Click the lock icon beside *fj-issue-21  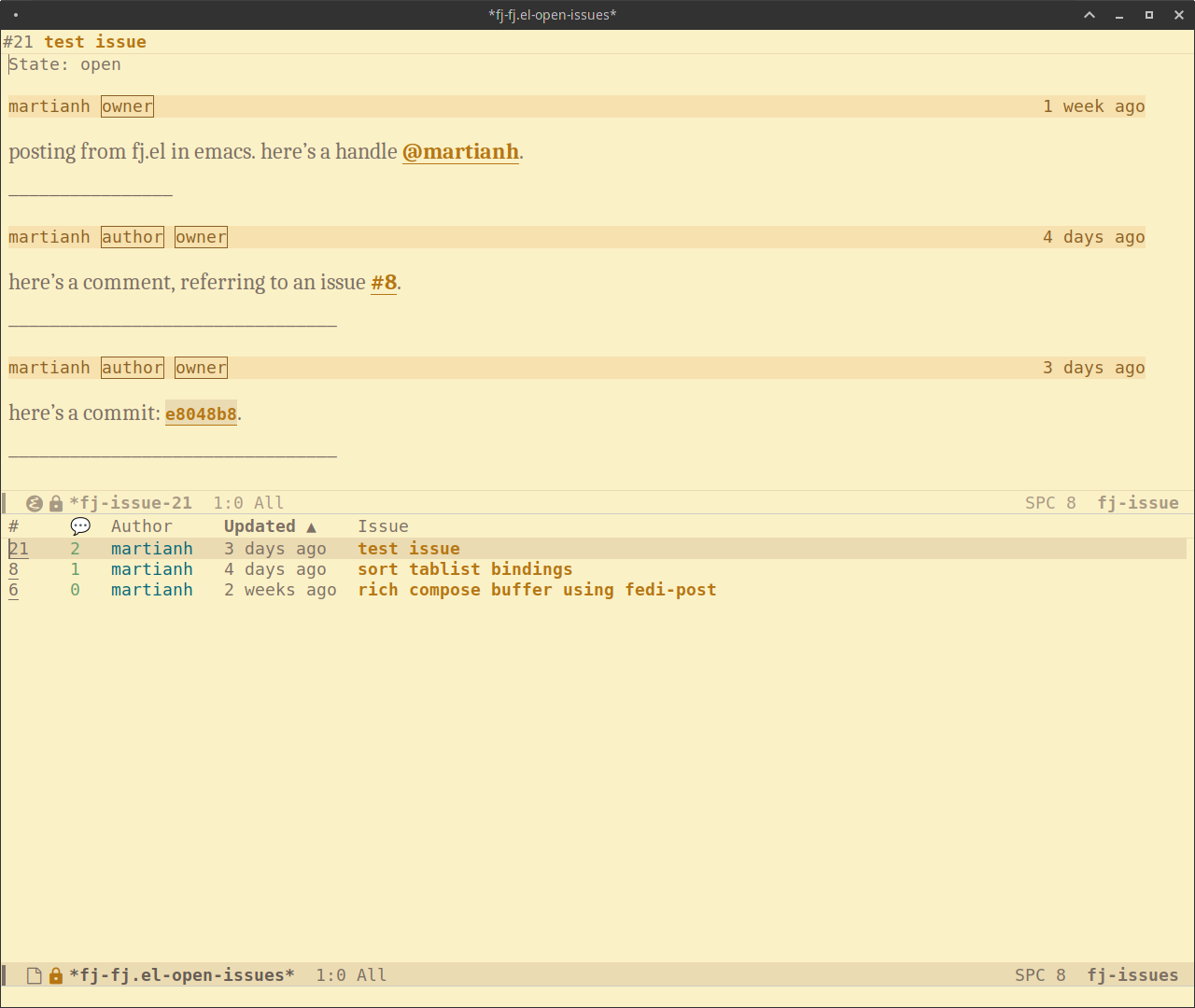56,503
